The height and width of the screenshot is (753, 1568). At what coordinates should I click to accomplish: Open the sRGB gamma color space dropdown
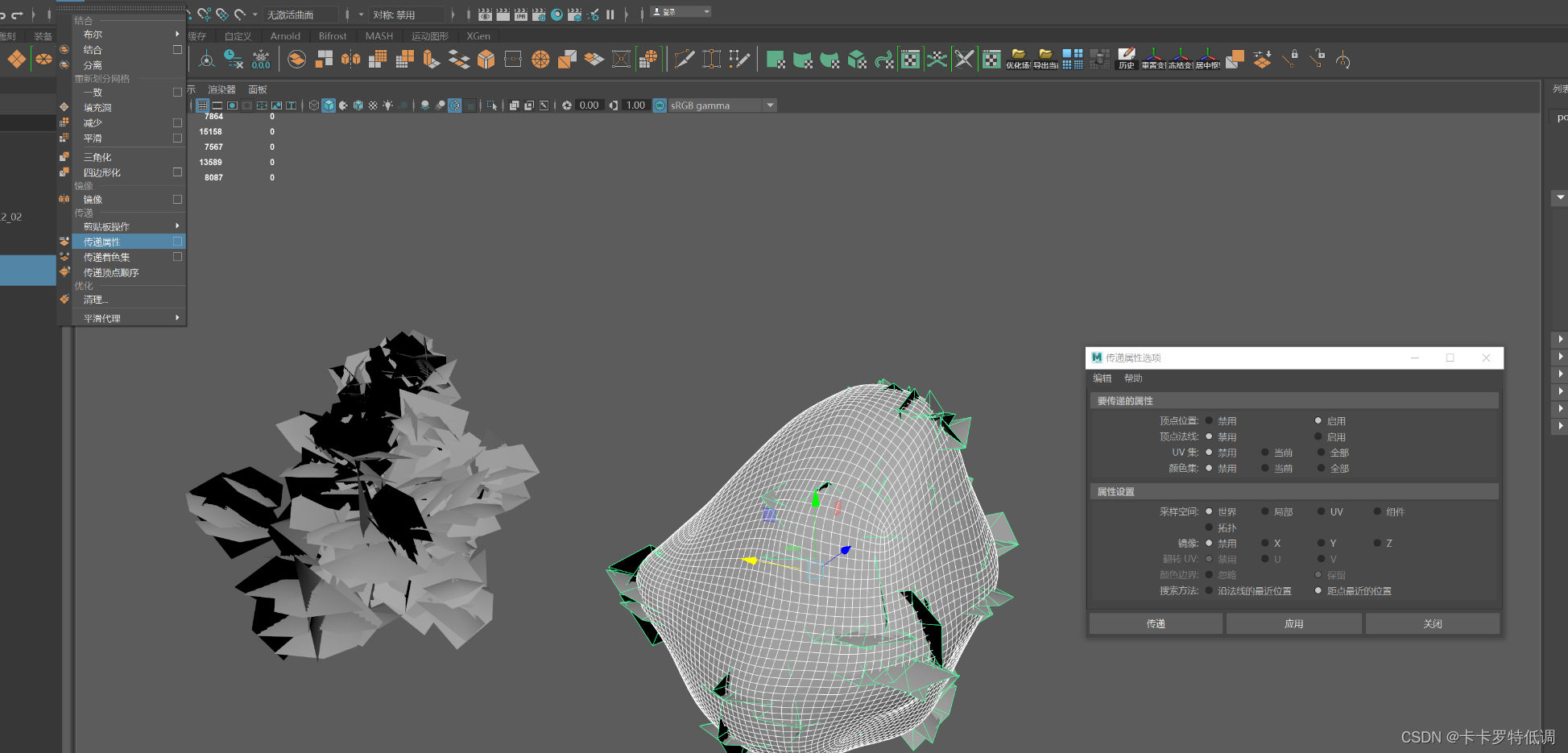[x=770, y=106]
